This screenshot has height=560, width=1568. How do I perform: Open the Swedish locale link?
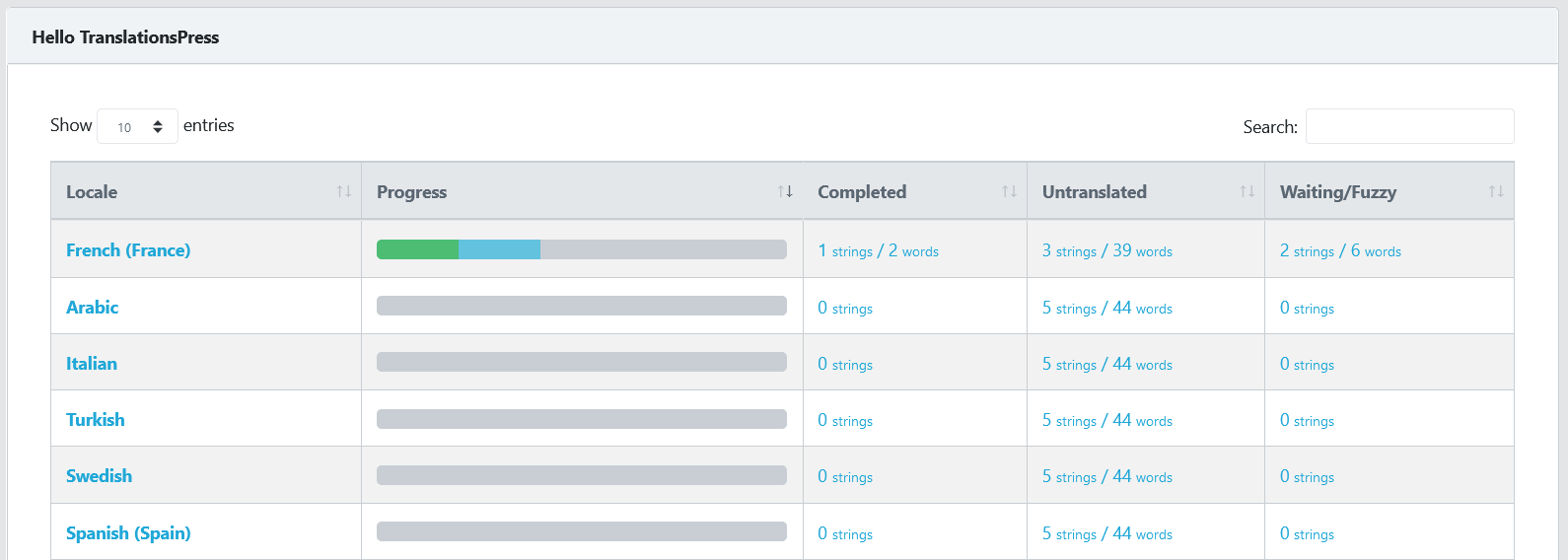[99, 476]
